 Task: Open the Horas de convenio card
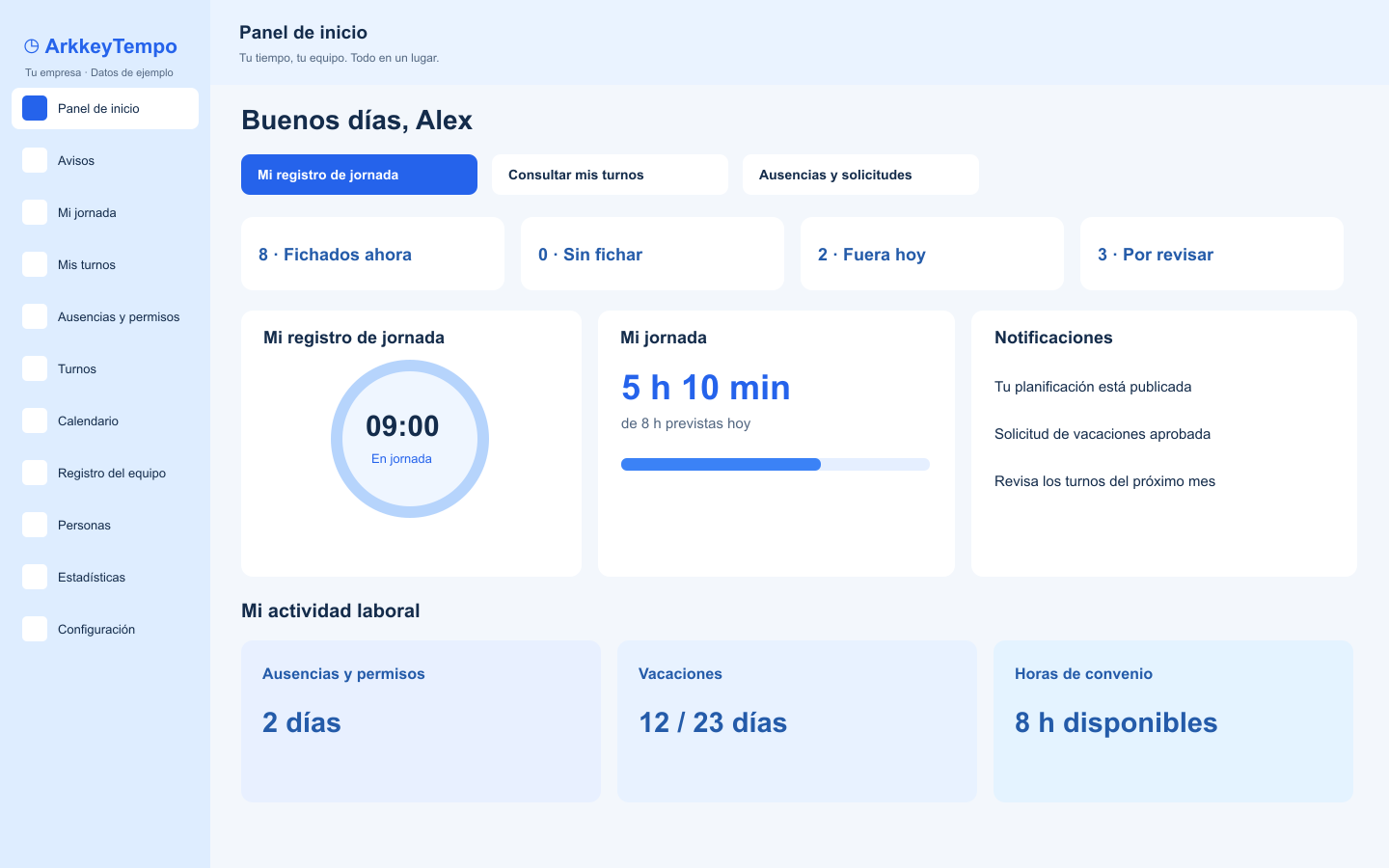click(1173, 721)
